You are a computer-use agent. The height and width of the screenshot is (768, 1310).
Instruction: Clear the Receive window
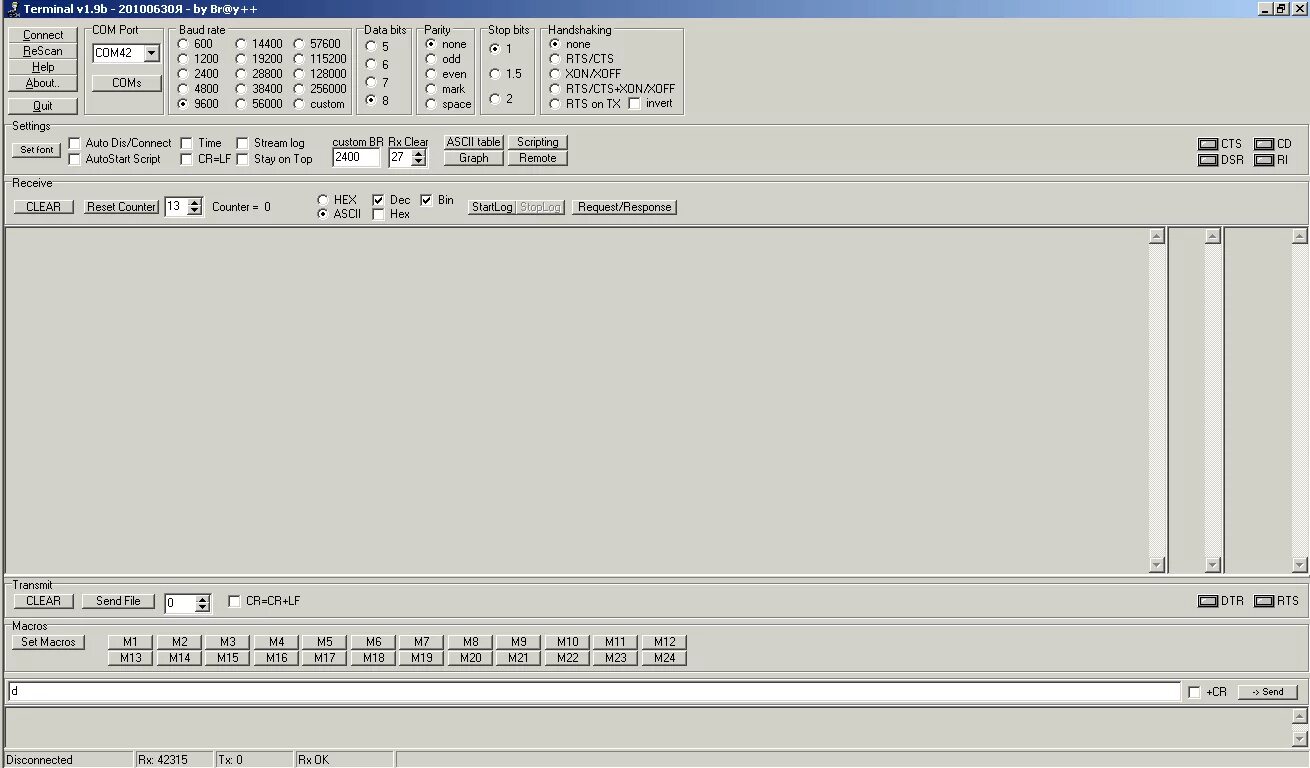[43, 207]
